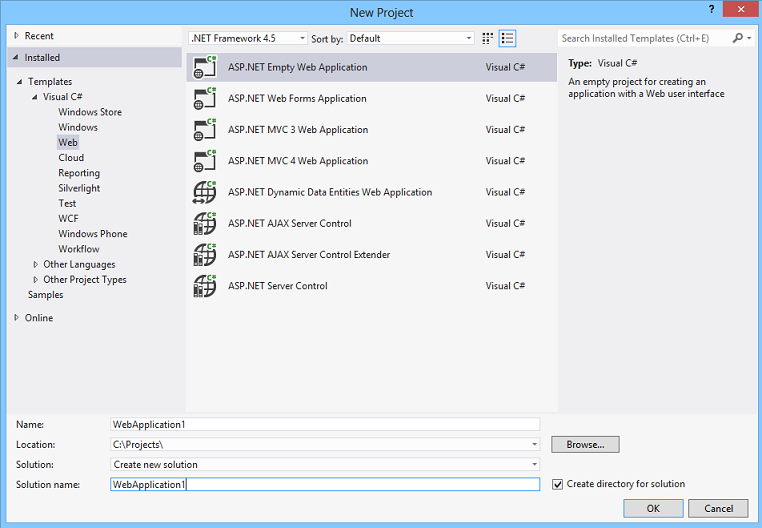Image resolution: width=762 pixels, height=528 pixels.
Task: Click the AJAX Server Control Extender icon
Action: 204,255
